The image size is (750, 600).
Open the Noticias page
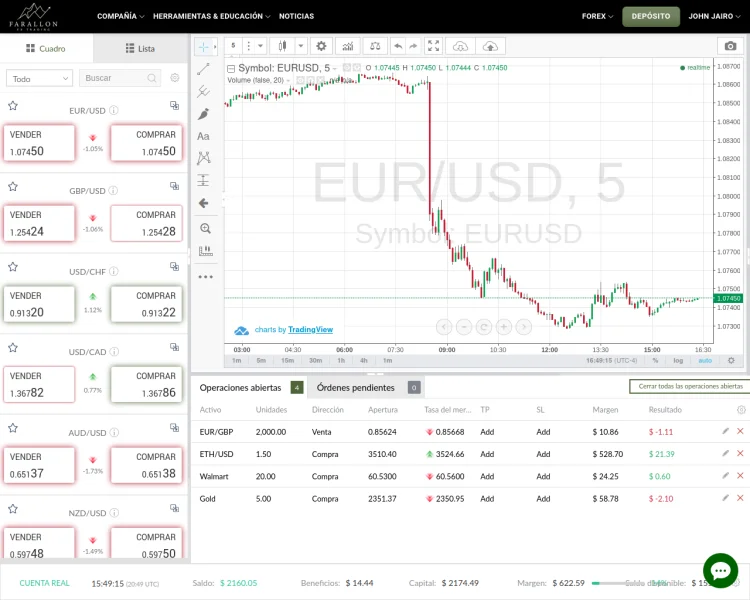pos(297,16)
